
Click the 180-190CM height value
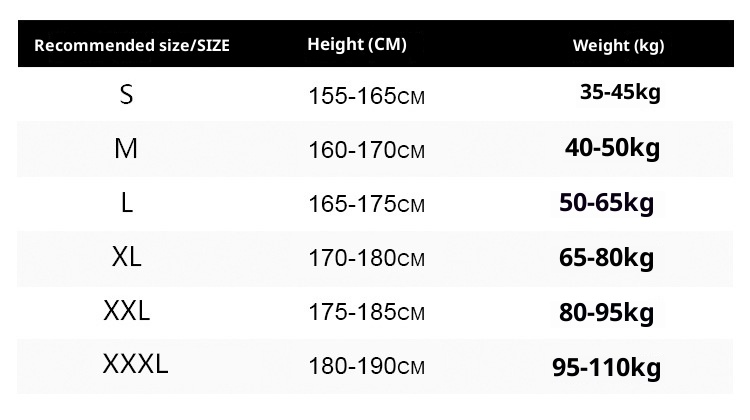367,367
